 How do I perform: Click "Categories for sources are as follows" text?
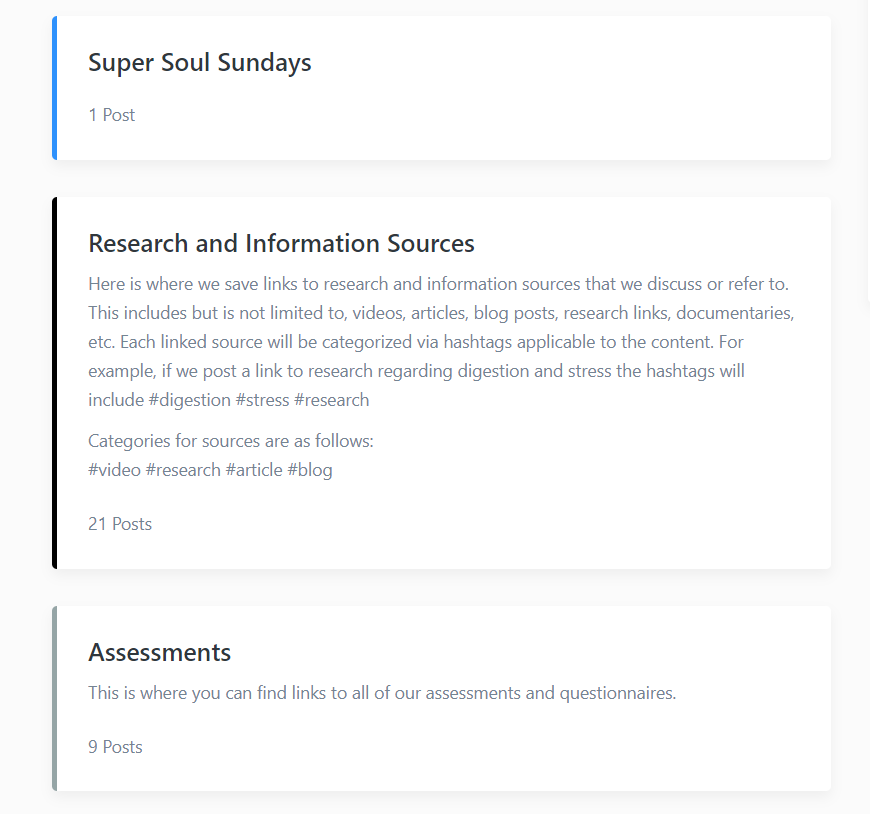(x=231, y=441)
